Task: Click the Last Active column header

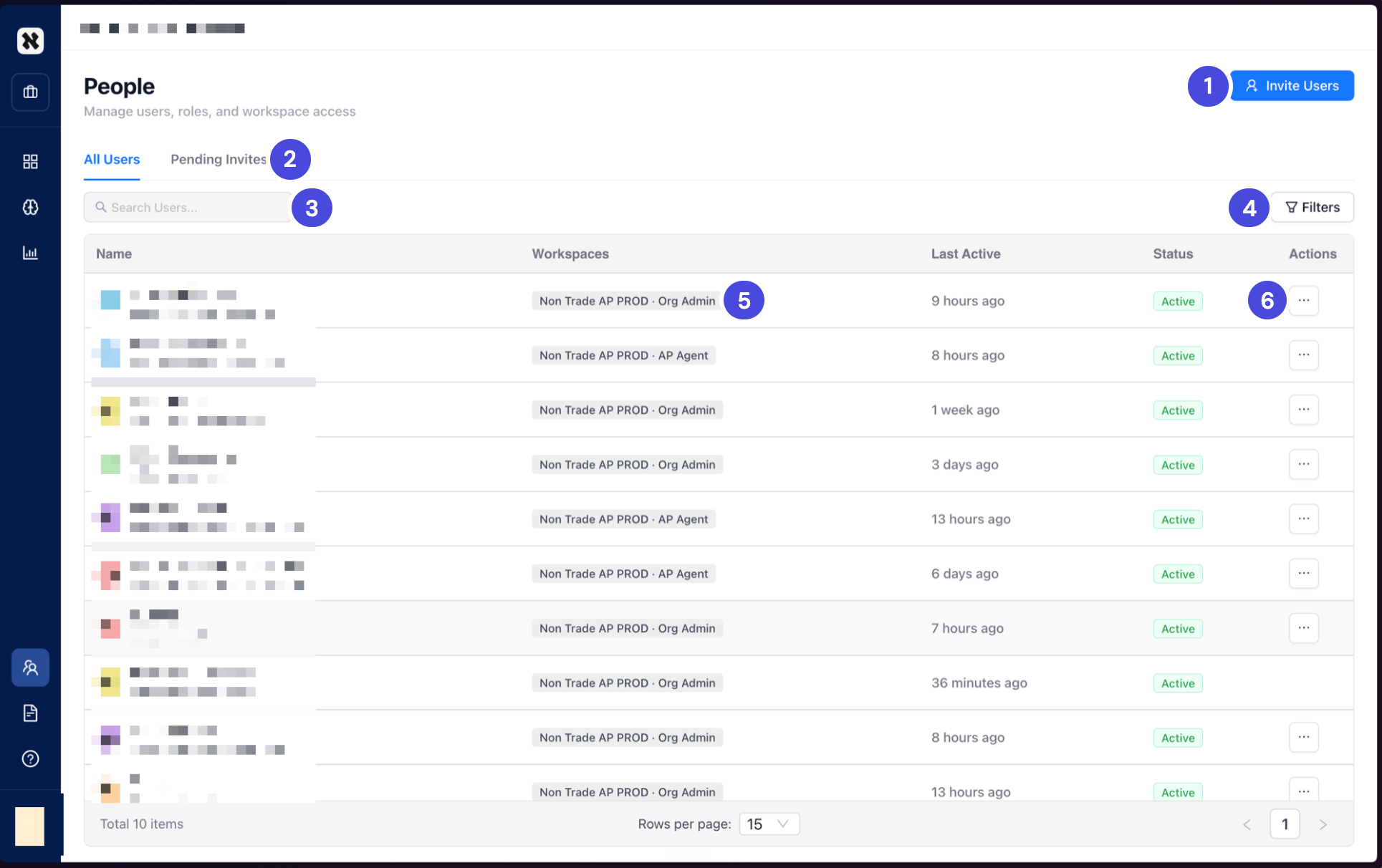Action: click(x=966, y=254)
